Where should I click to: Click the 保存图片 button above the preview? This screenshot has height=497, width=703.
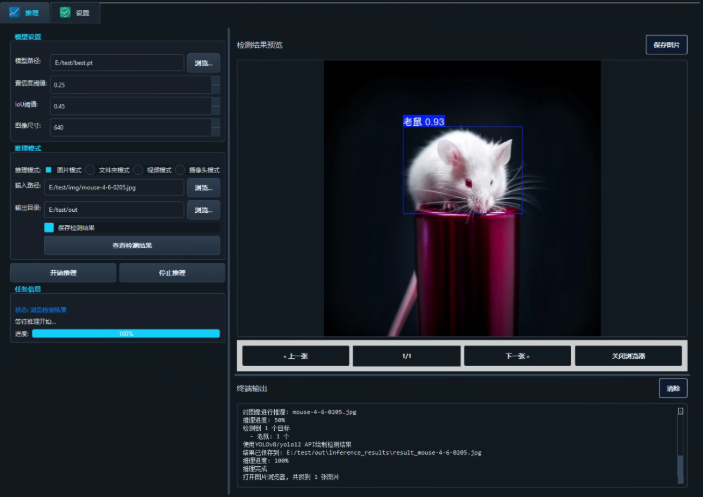(666, 45)
